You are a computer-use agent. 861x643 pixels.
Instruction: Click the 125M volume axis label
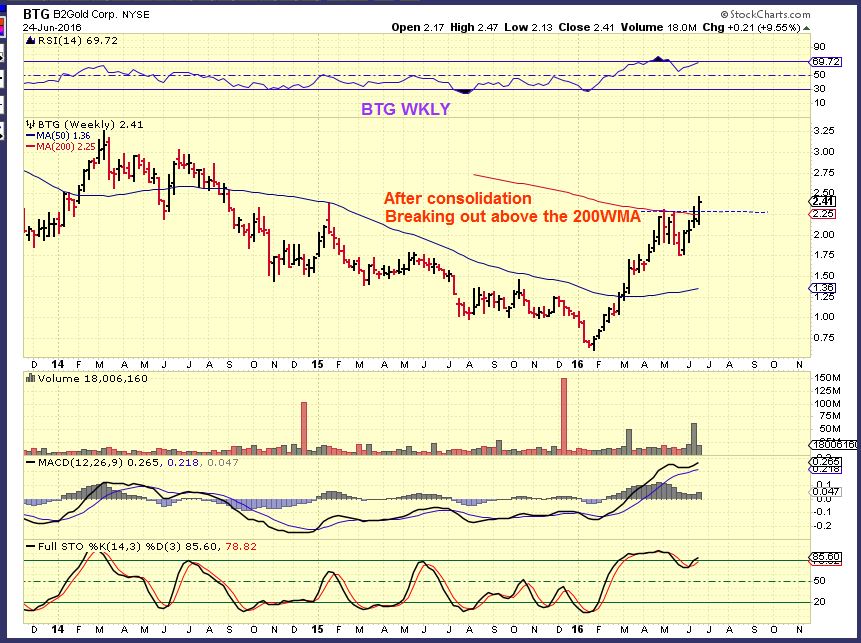pos(827,391)
